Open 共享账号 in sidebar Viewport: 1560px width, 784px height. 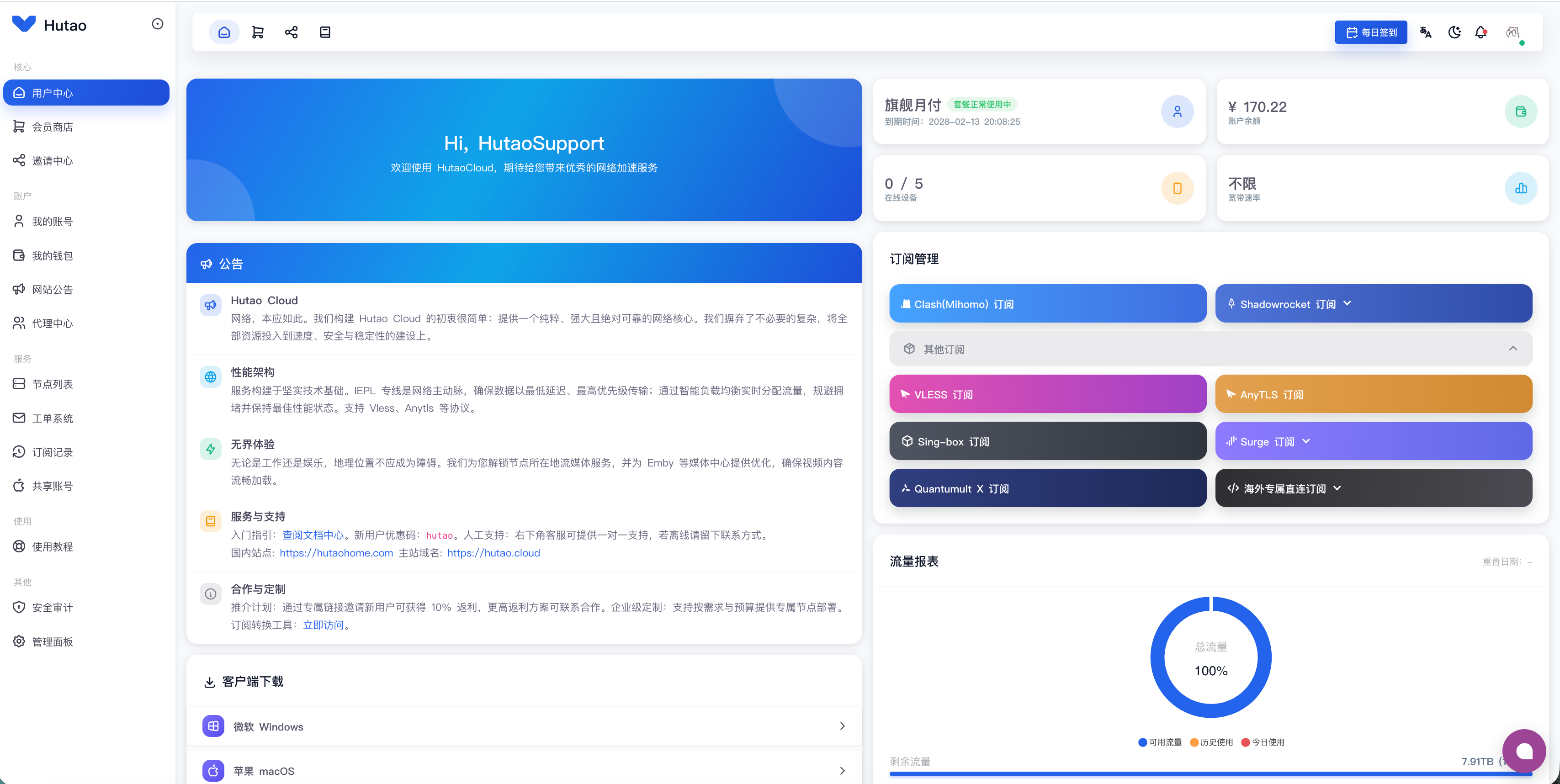pos(87,486)
